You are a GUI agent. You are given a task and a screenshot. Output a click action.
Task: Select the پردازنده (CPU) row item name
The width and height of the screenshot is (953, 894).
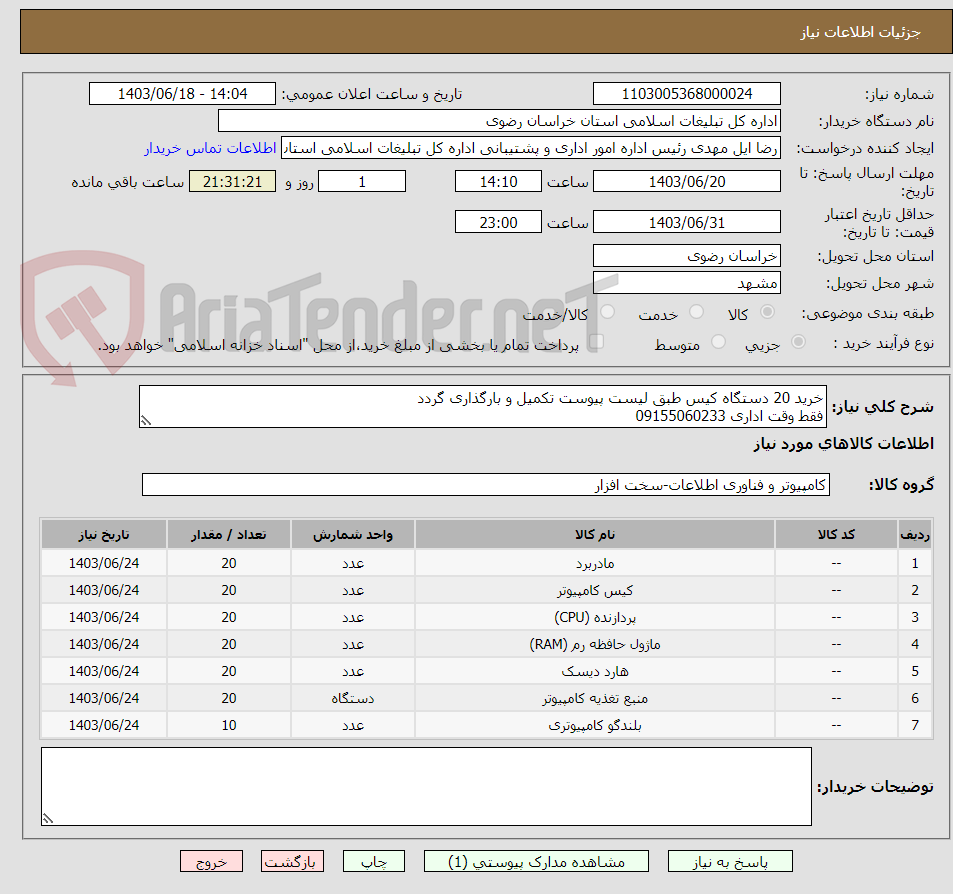595,617
